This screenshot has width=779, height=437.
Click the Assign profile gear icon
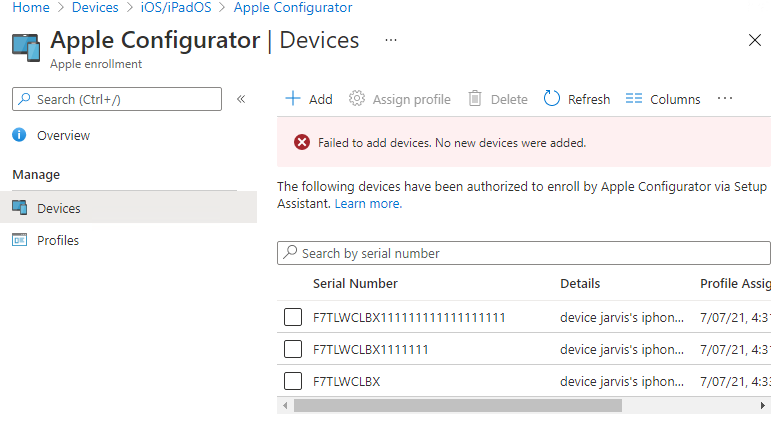tap(357, 99)
